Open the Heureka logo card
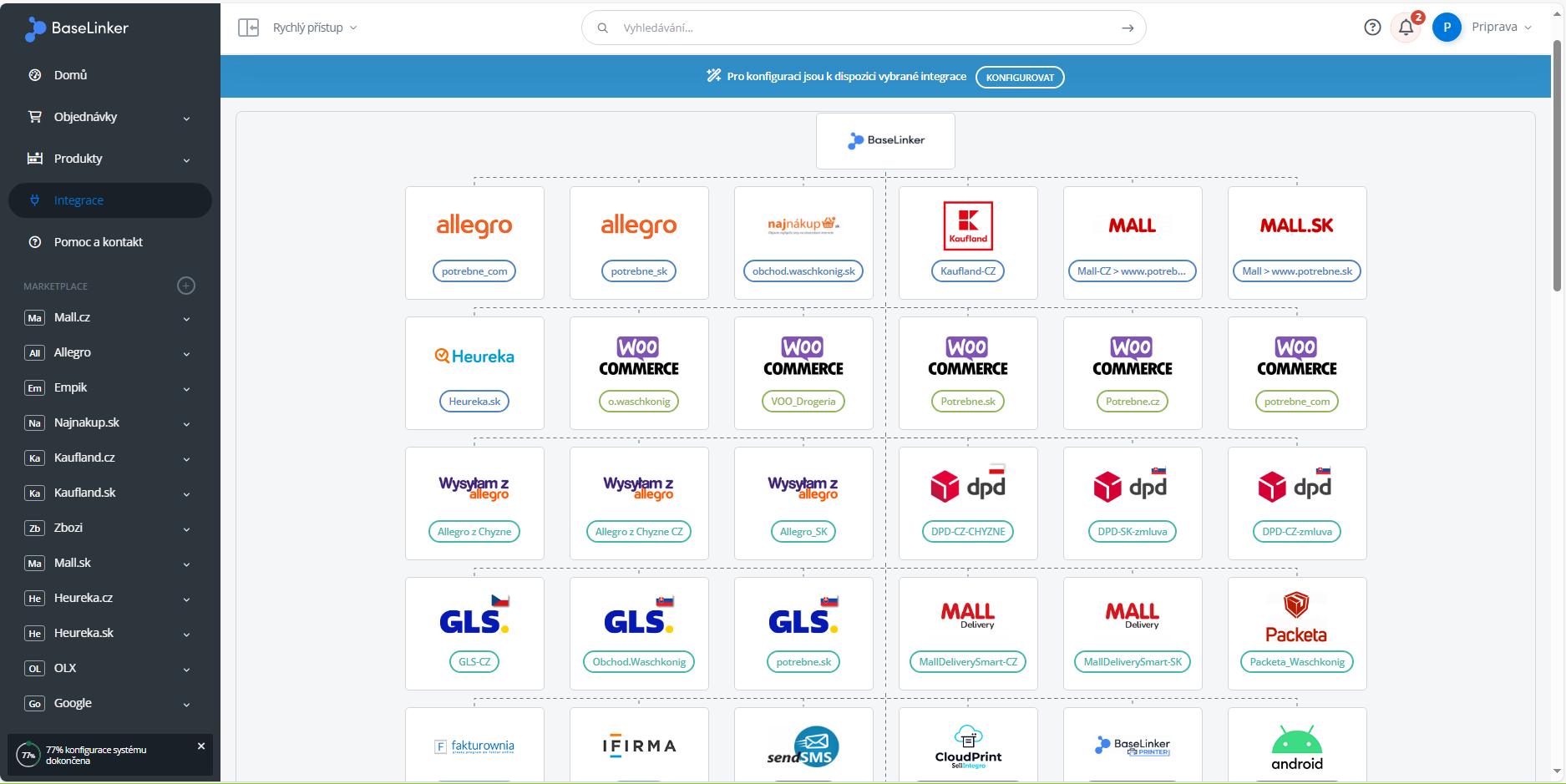Screen dimensions: 1566x784 (474, 357)
